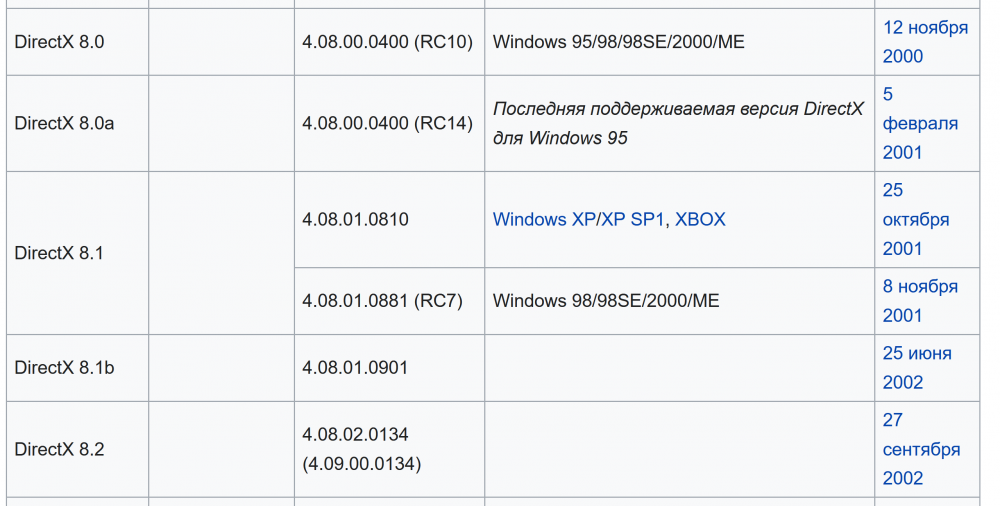
Task: Open the 25 июня date link
Action: tap(917, 353)
